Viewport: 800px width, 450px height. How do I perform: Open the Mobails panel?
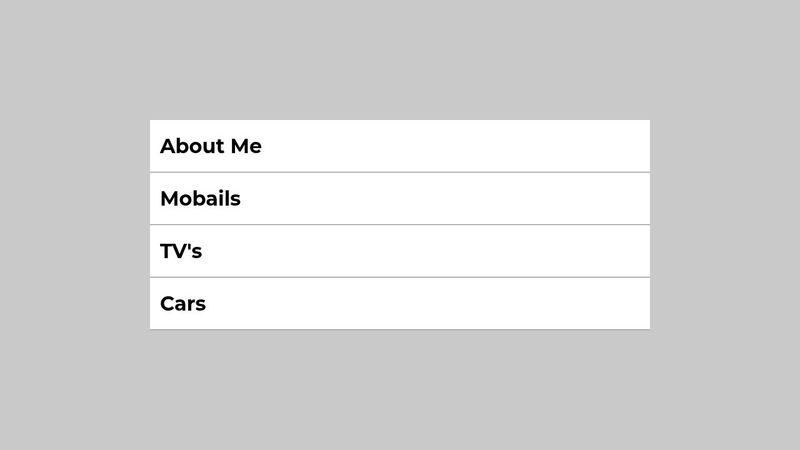tap(400, 199)
